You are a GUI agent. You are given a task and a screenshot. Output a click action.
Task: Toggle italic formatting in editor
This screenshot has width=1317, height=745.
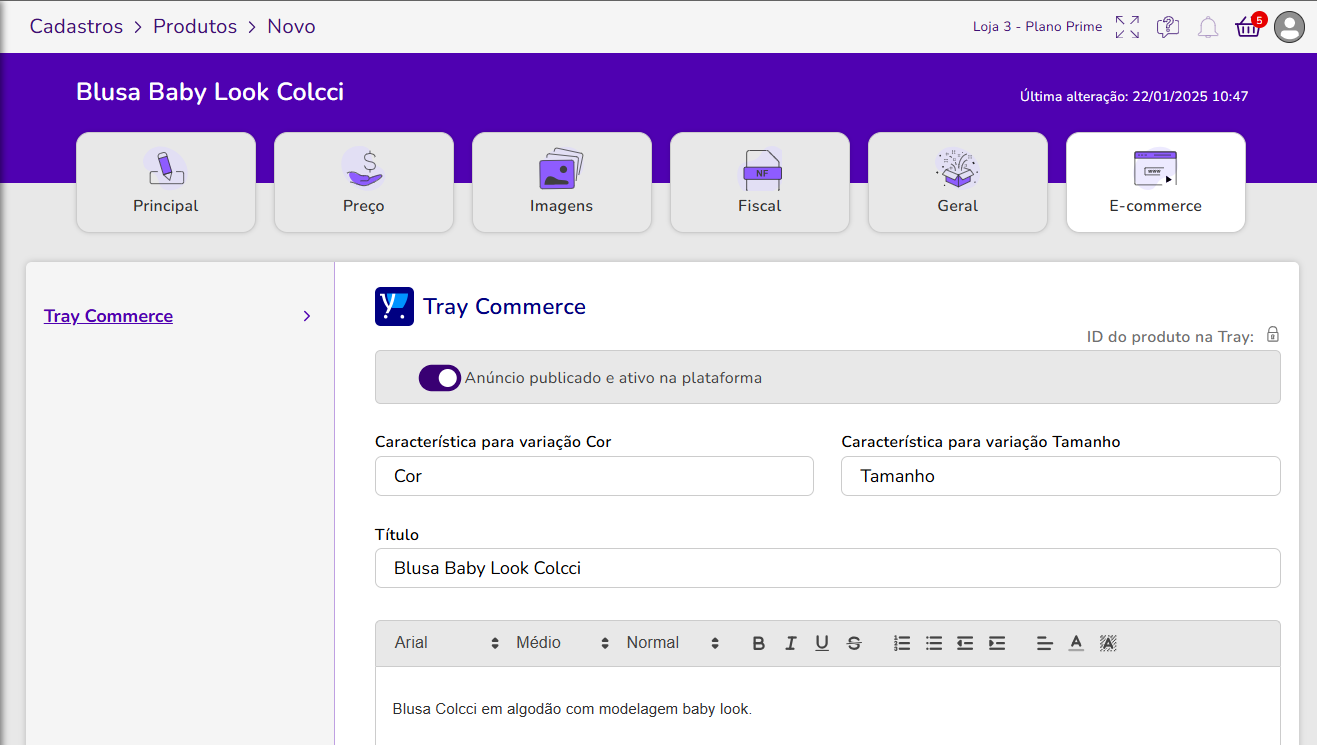[790, 643]
